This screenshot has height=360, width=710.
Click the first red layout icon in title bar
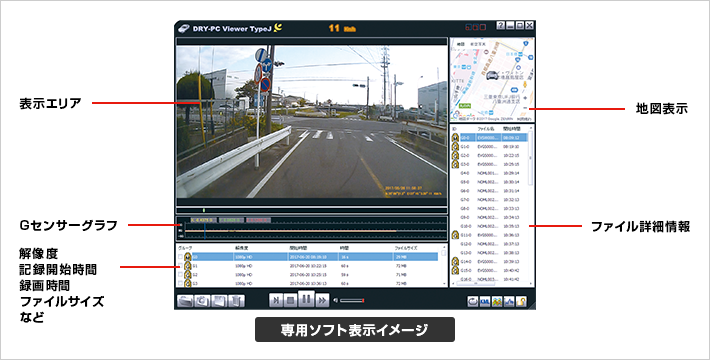(x=469, y=28)
